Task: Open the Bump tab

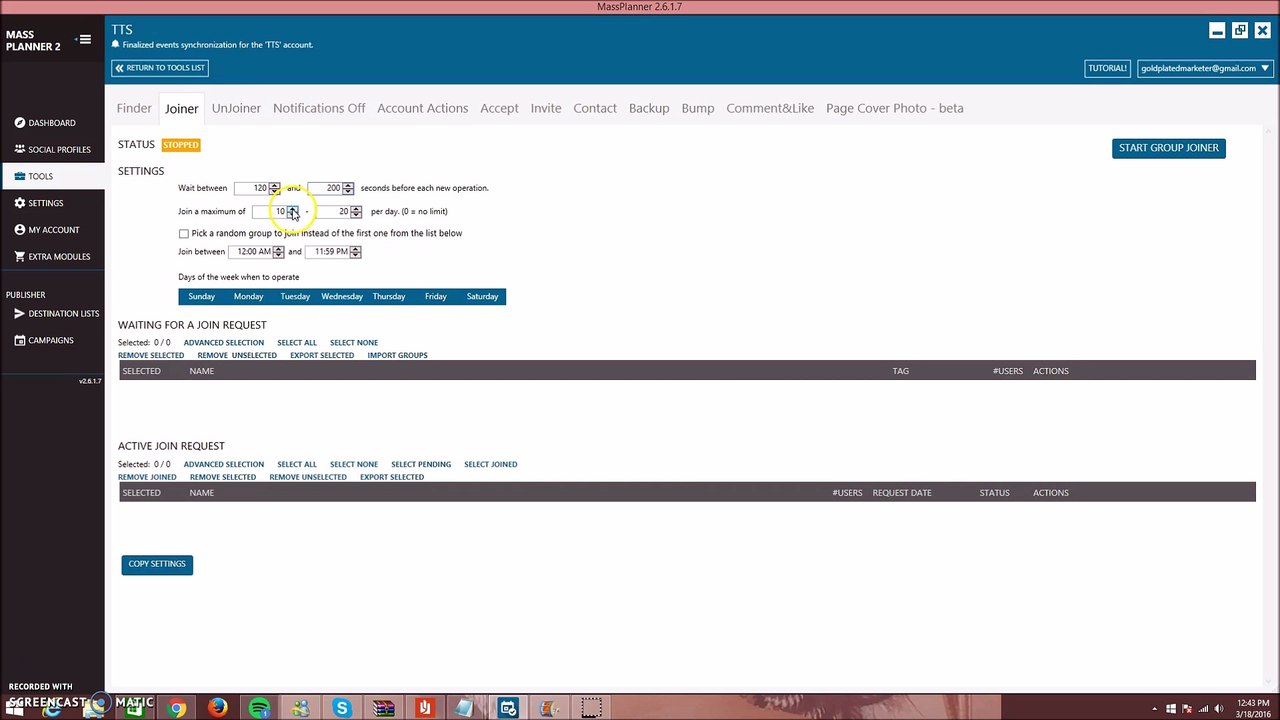Action: point(698,108)
